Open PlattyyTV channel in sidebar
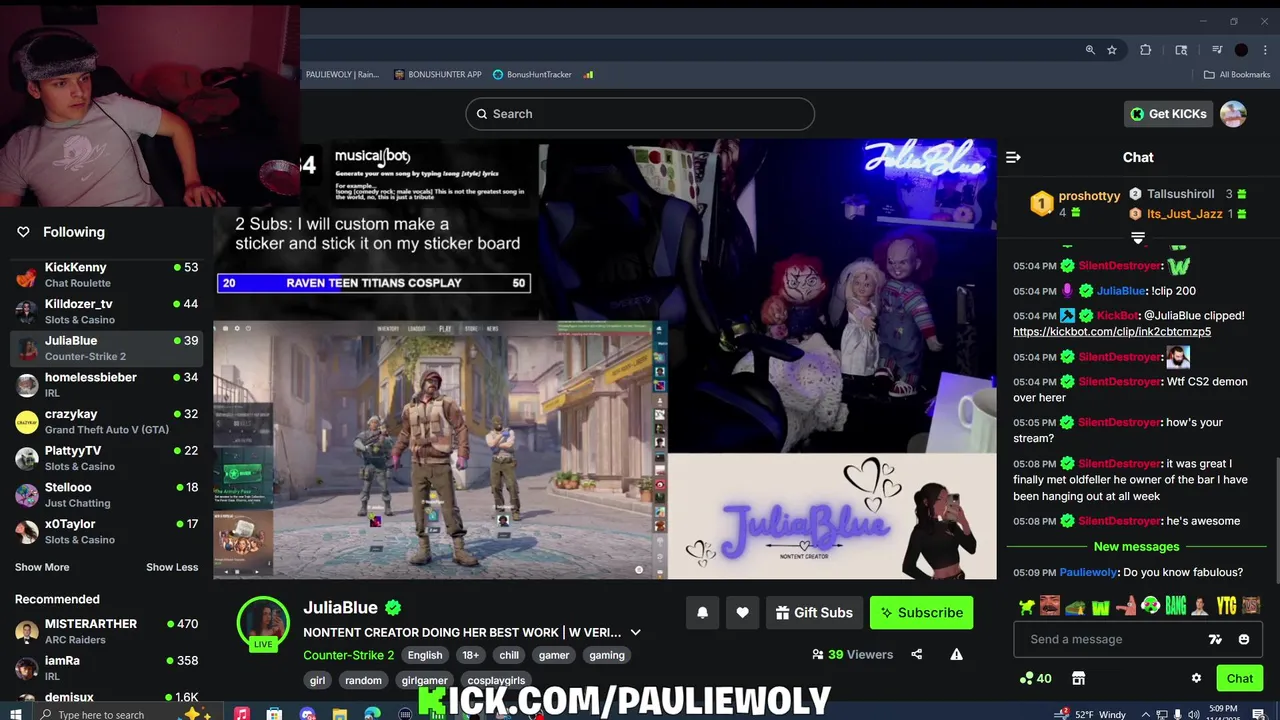The width and height of the screenshot is (1280, 720). tap(106, 458)
